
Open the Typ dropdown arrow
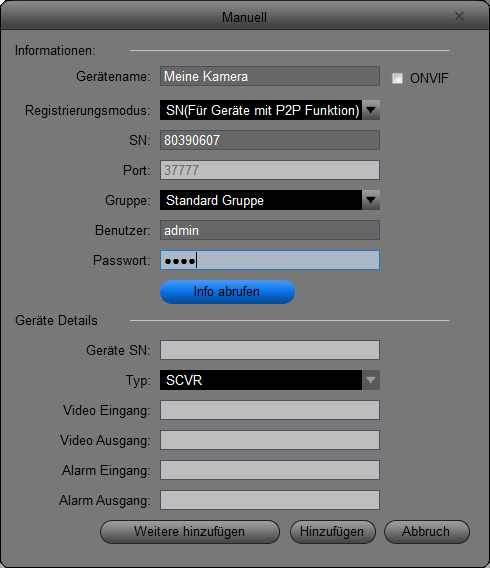click(371, 380)
